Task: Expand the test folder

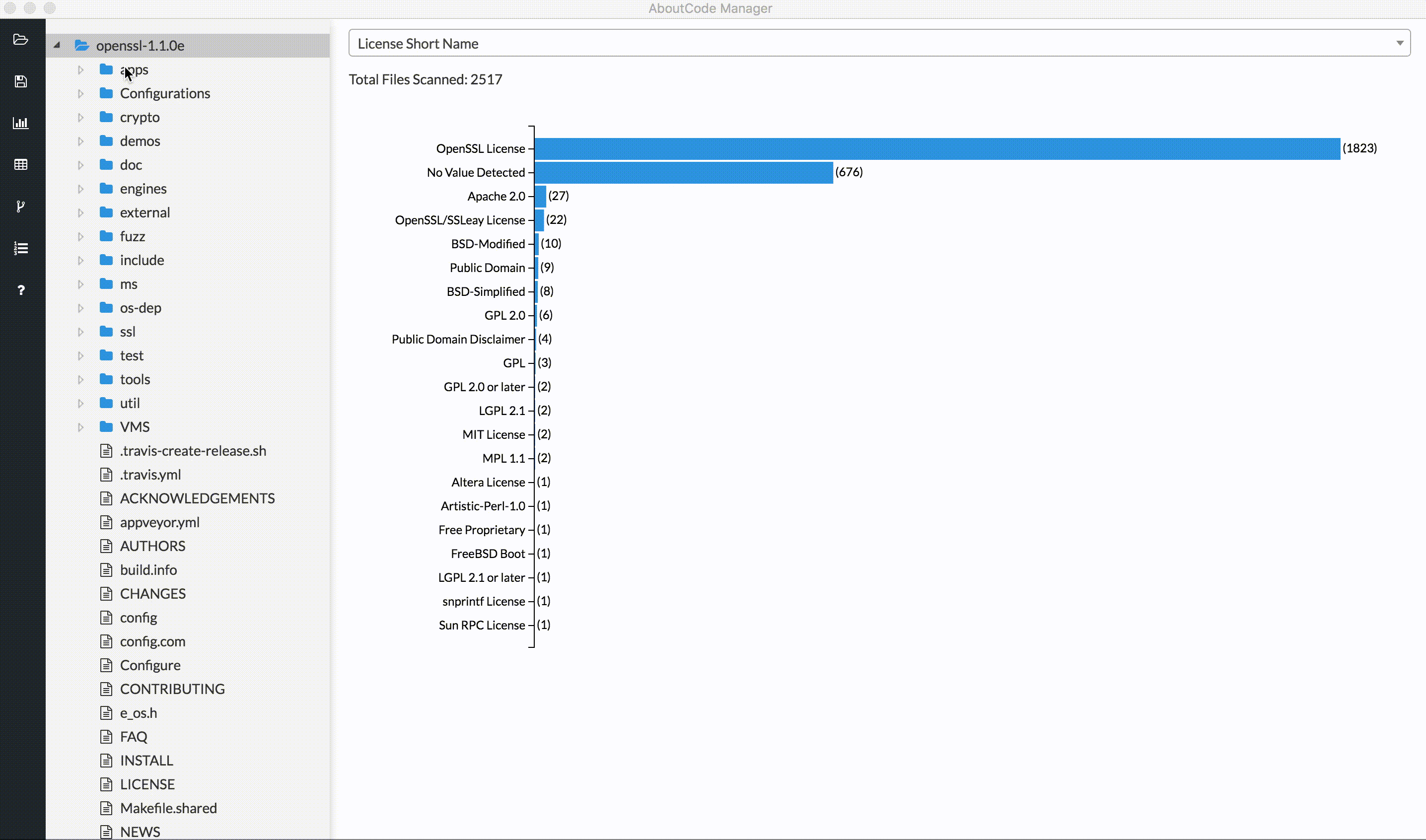Action: click(80, 355)
